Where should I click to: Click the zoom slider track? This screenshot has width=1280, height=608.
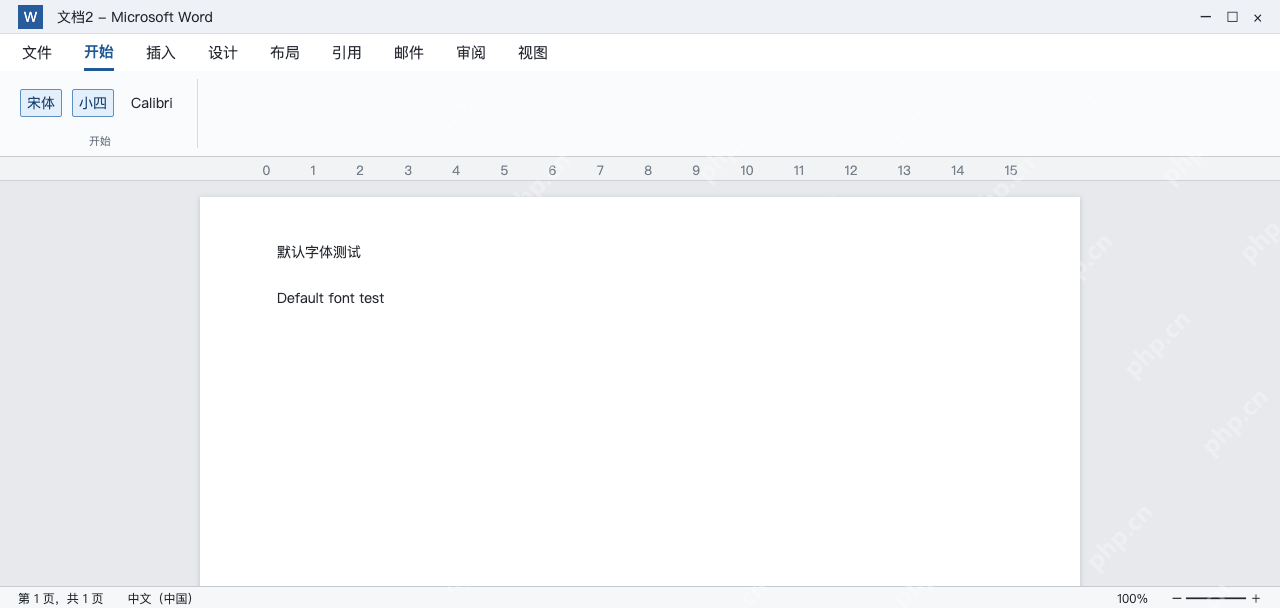coord(1216,598)
